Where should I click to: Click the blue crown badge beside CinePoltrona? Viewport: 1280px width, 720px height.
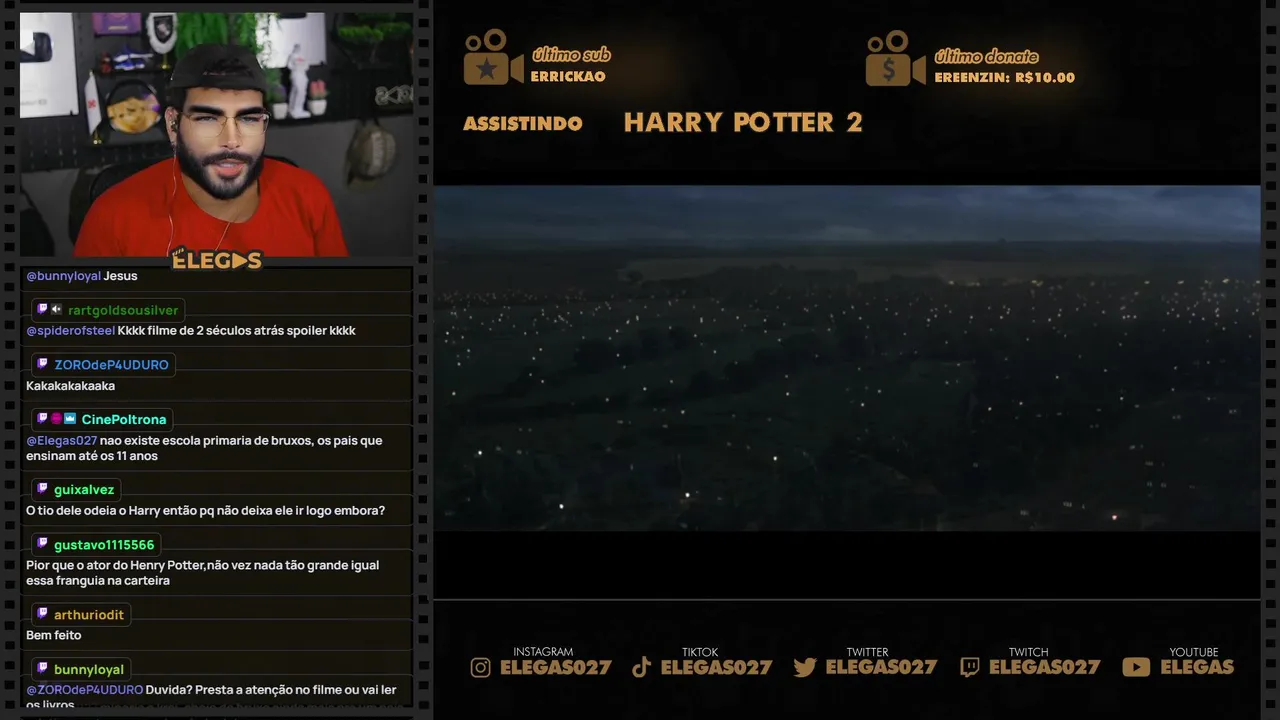point(70,419)
